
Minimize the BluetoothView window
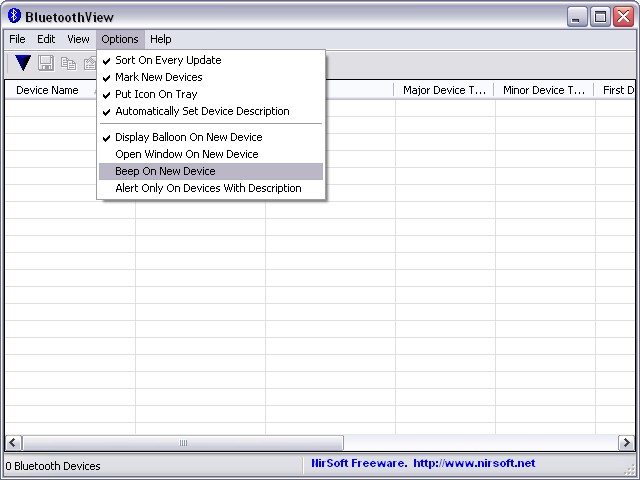pos(576,17)
